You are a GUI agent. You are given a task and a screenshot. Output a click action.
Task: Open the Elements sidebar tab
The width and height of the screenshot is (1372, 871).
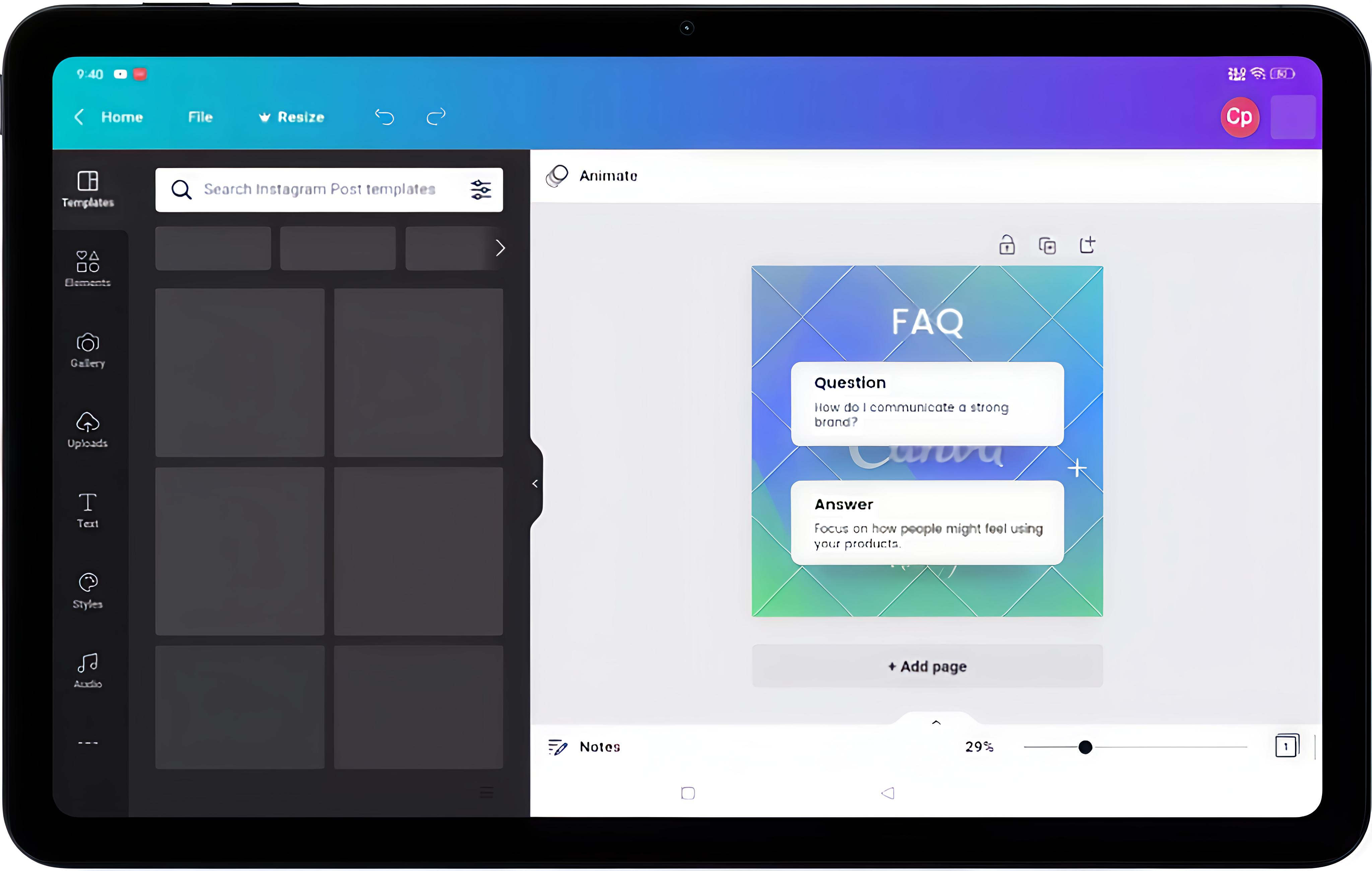click(88, 269)
